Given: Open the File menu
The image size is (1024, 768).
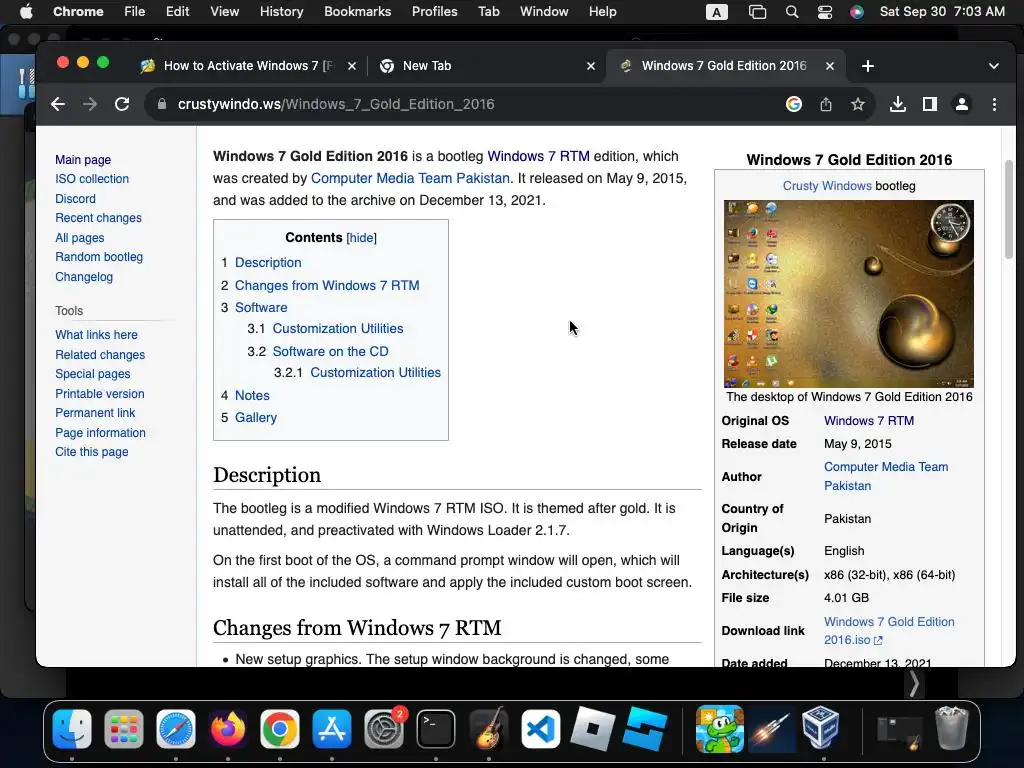Looking at the screenshot, I should click(x=135, y=12).
